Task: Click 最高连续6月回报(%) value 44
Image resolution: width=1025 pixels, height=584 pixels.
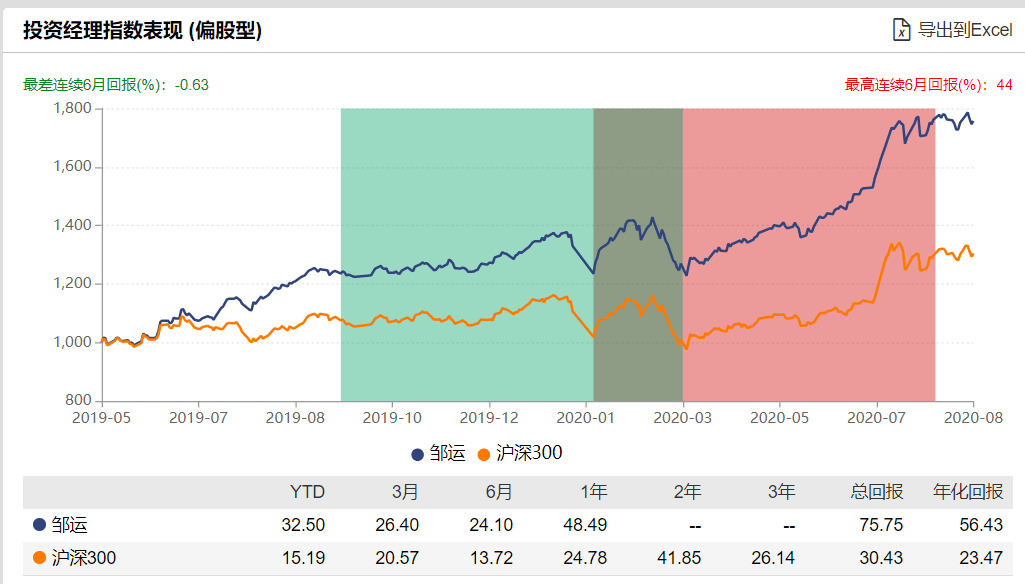Action: [1004, 85]
